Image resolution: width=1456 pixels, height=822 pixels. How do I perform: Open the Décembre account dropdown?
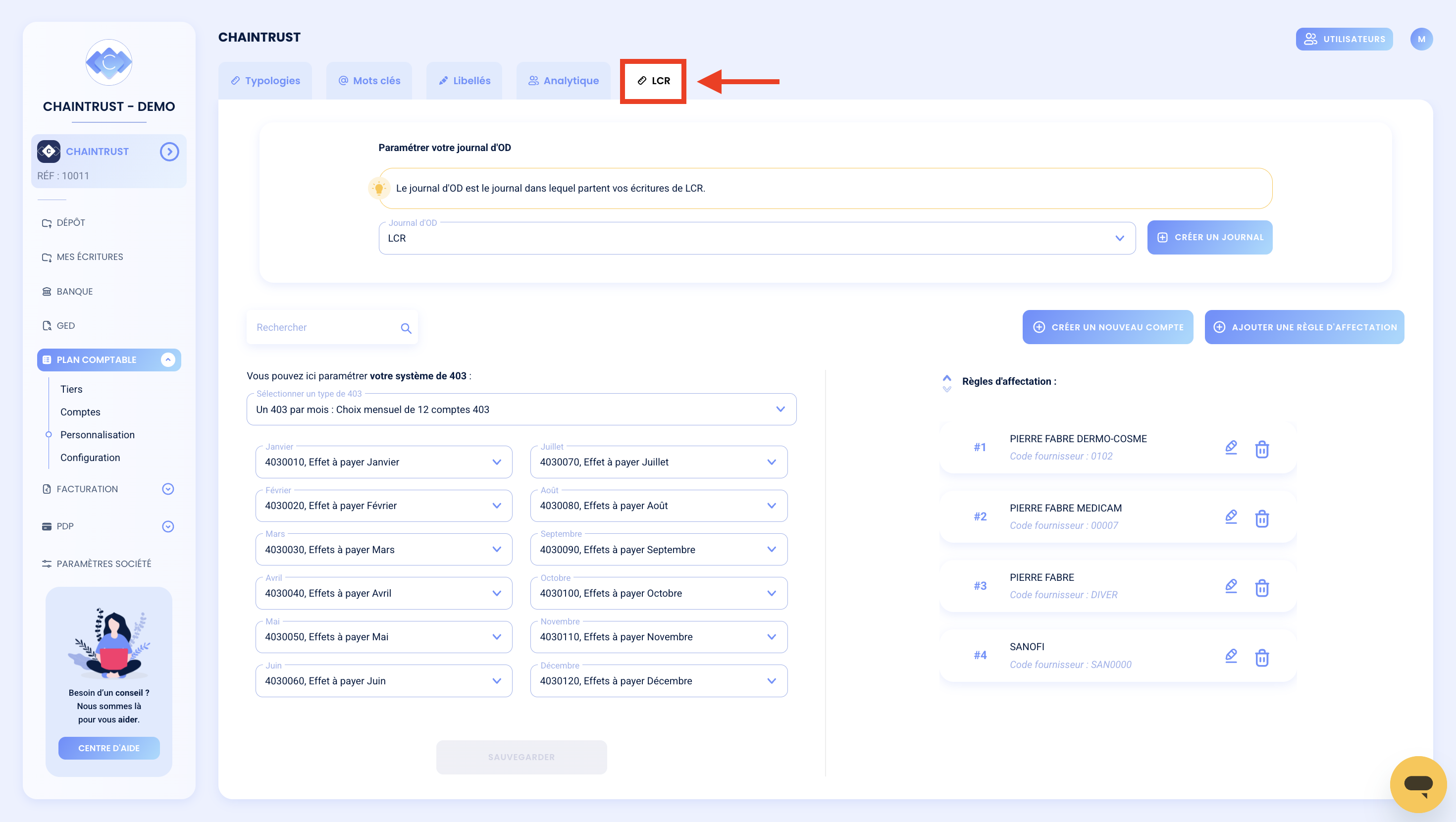659,681
